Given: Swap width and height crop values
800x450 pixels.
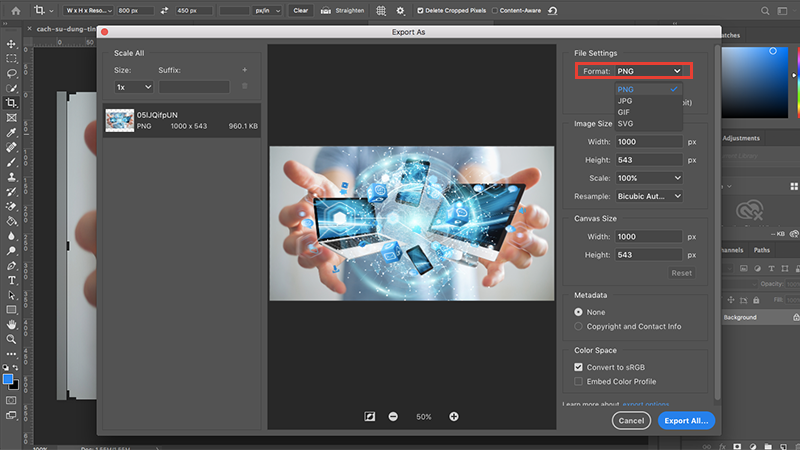Looking at the screenshot, I should tap(164, 10).
